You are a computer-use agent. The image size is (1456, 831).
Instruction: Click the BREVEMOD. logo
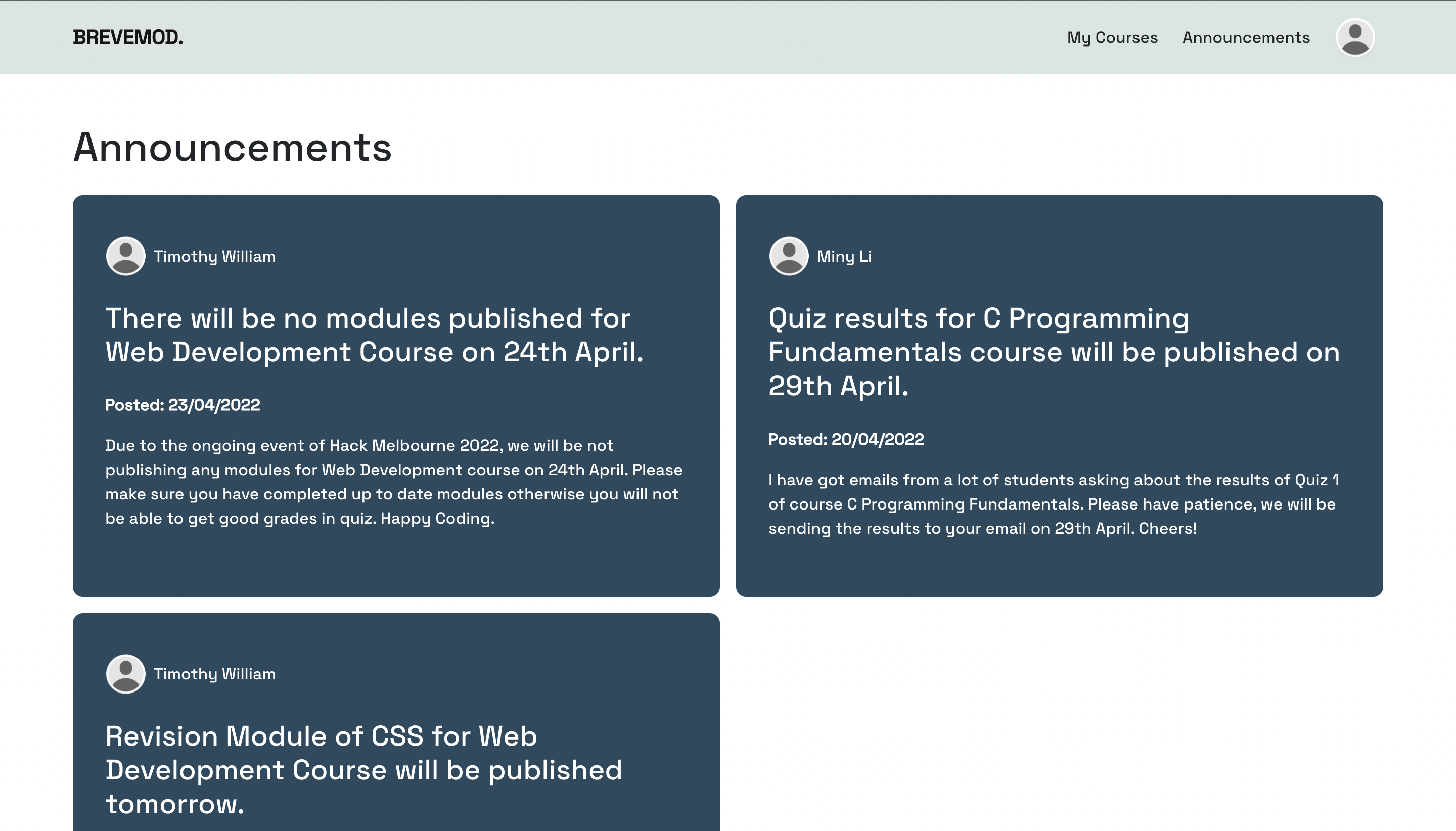pyautogui.click(x=128, y=38)
